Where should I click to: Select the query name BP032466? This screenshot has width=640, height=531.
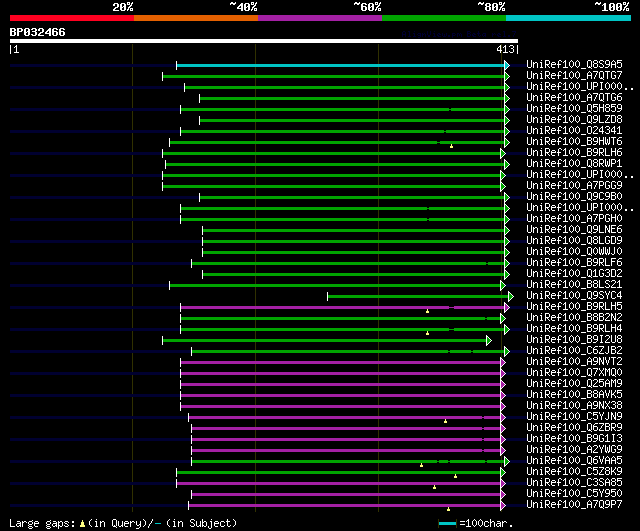point(38,32)
